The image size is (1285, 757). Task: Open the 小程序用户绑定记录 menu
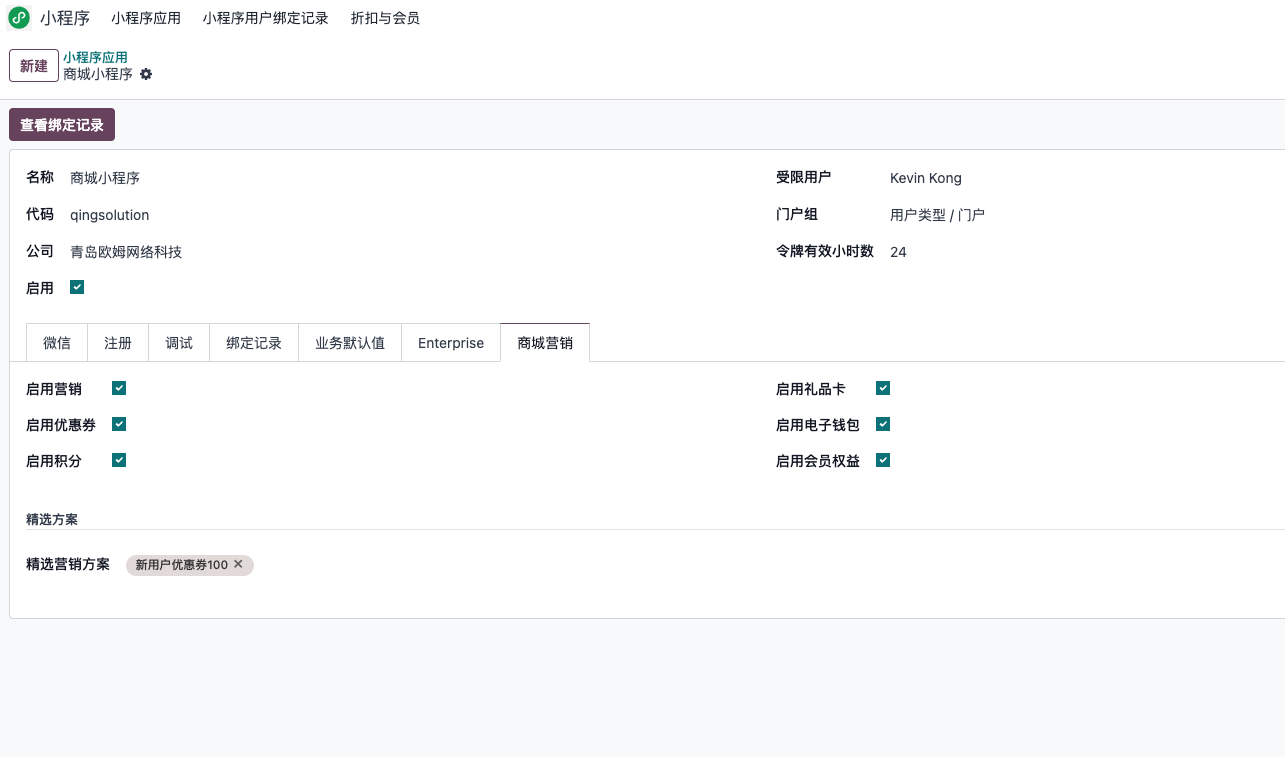pyautogui.click(x=265, y=18)
